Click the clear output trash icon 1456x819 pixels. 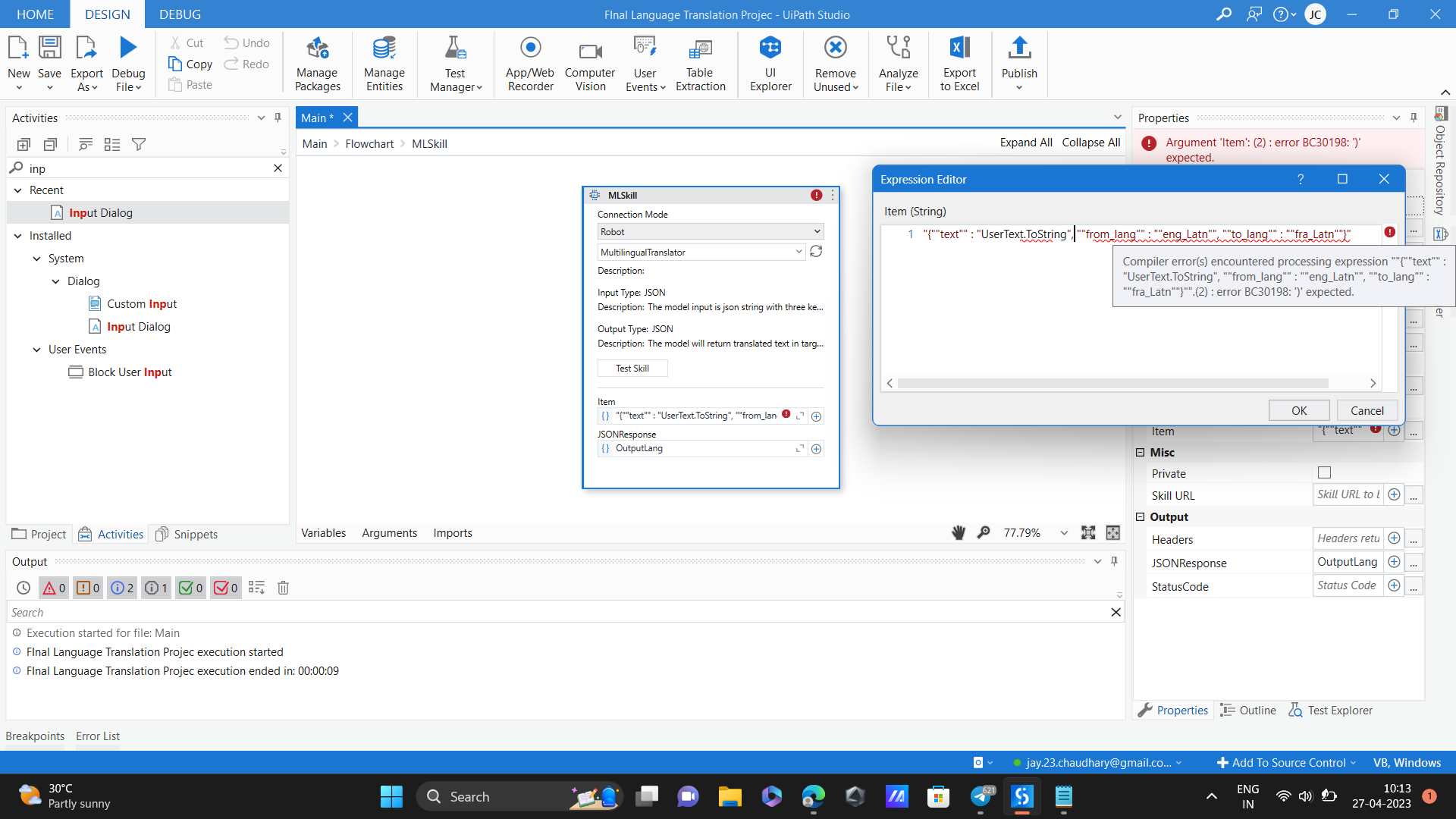283,588
